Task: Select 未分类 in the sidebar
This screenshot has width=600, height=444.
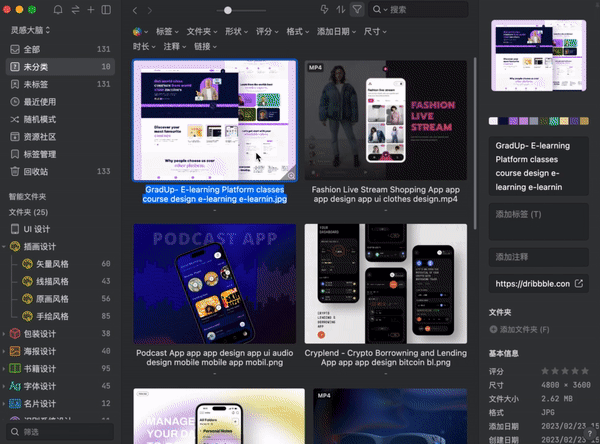Action: 60,67
